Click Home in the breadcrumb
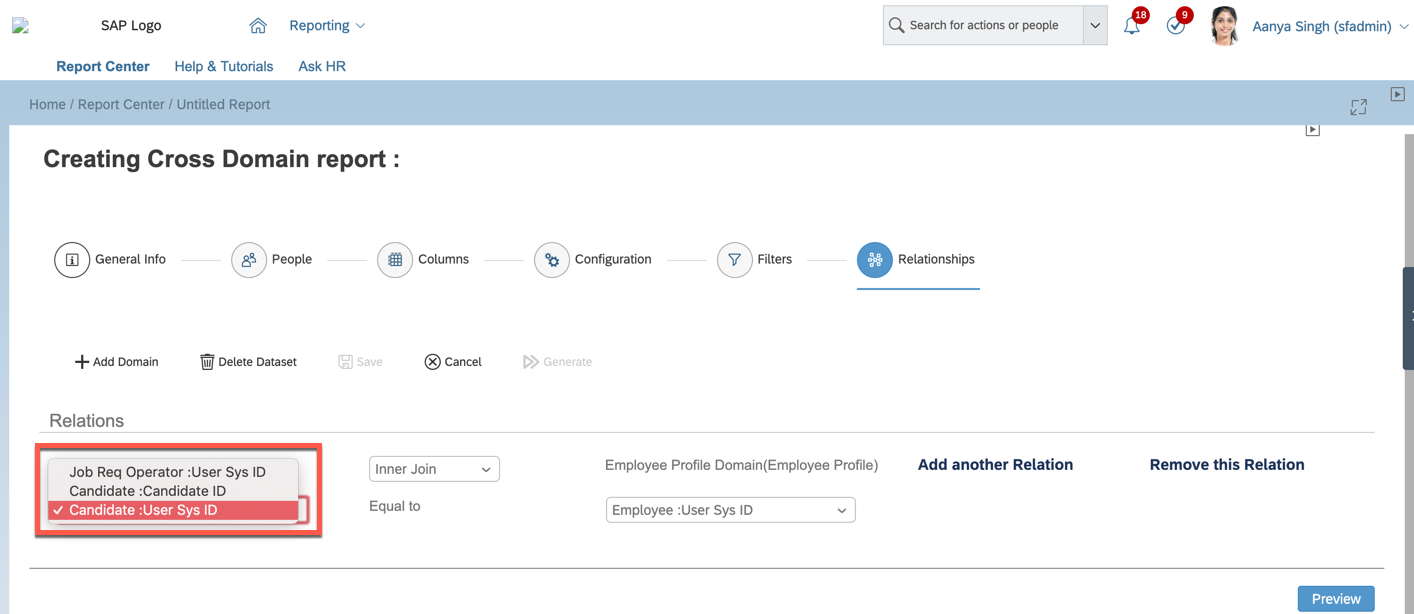The width and height of the screenshot is (1414, 614). coord(47,104)
